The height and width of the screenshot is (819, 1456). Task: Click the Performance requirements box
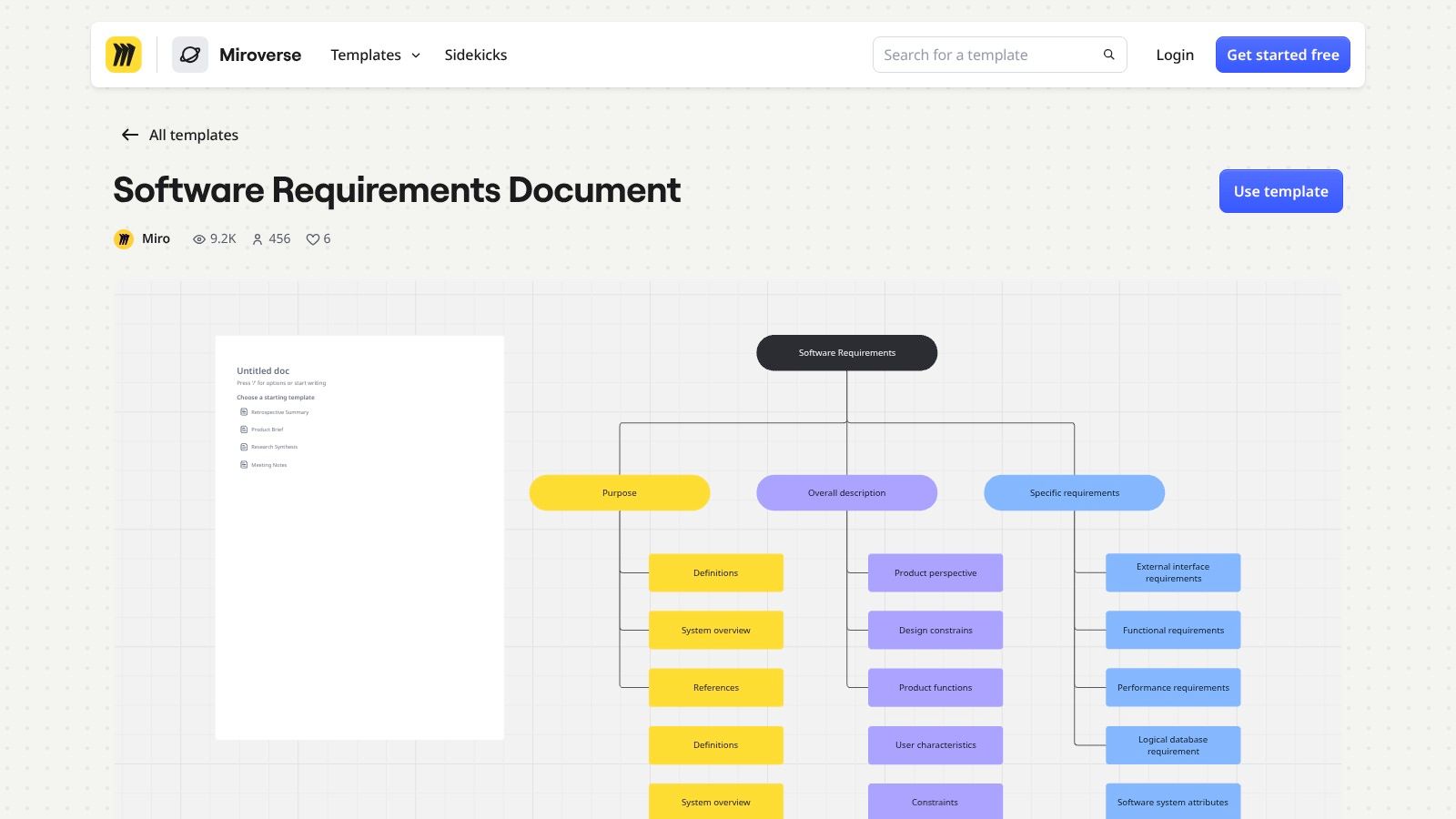[1173, 688]
